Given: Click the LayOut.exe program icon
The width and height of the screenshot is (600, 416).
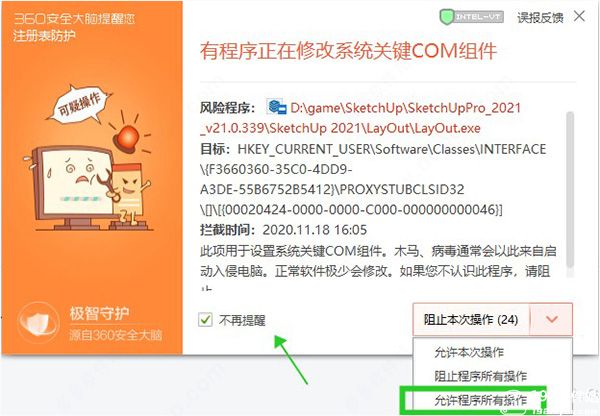Looking at the screenshot, I should [x=277, y=107].
